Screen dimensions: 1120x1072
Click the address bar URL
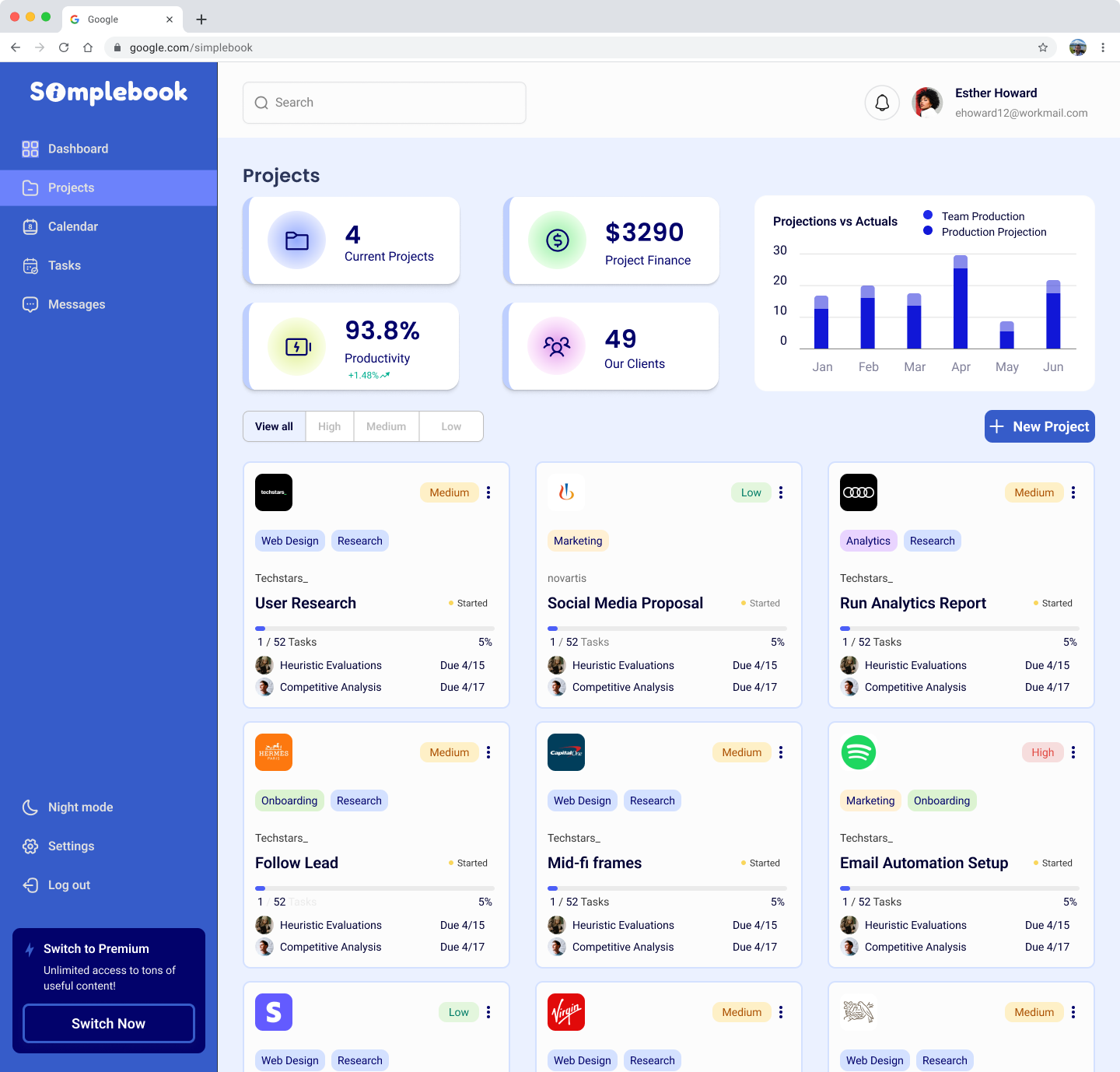[x=191, y=47]
